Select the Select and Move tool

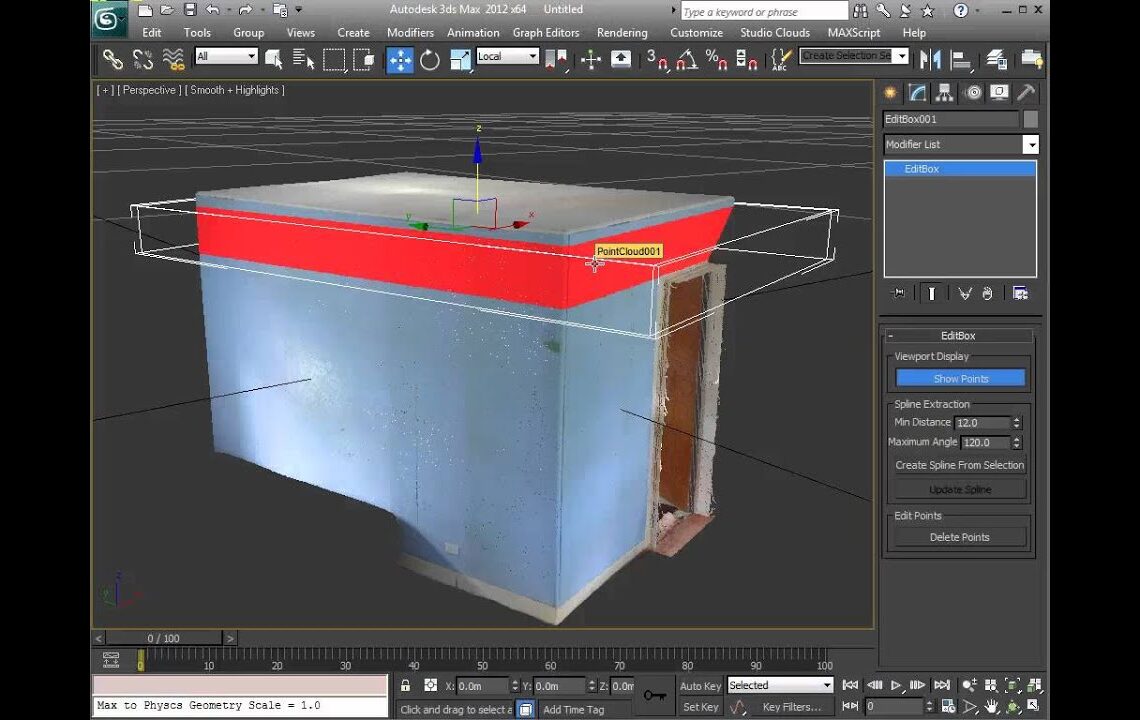pos(400,60)
